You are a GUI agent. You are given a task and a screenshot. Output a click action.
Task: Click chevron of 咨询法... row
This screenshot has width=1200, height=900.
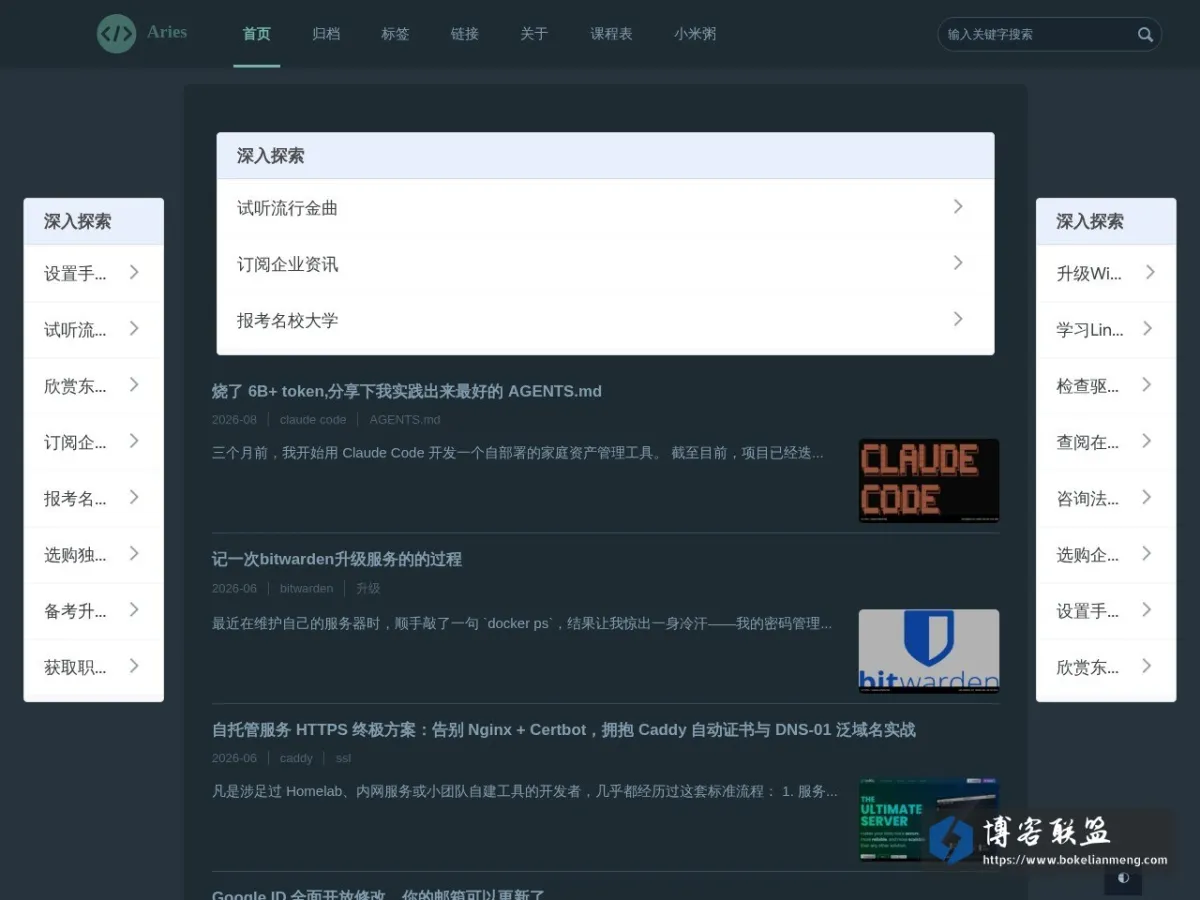pyautogui.click(x=1149, y=498)
